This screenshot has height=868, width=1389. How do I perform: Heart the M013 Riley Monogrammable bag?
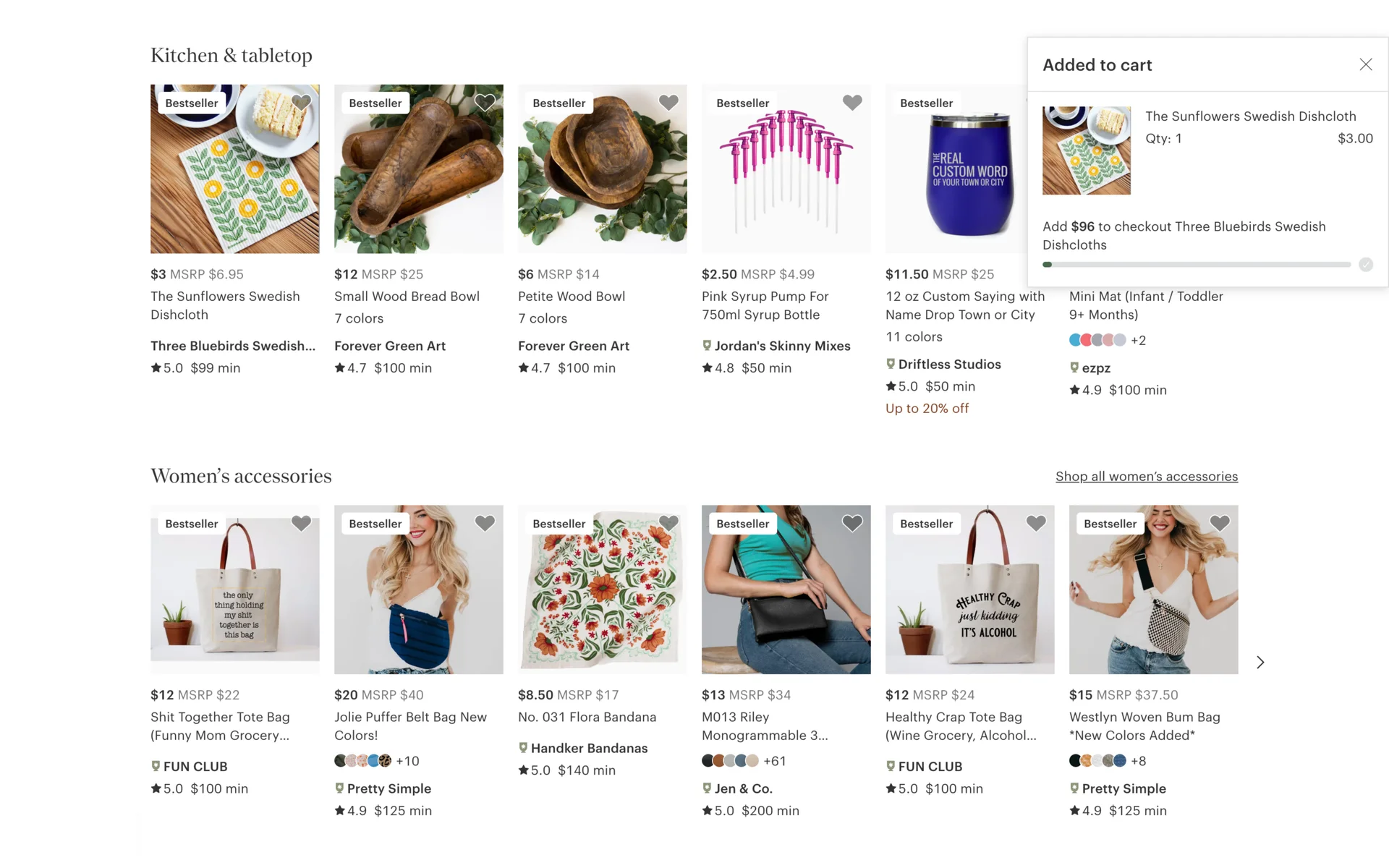[x=852, y=523]
